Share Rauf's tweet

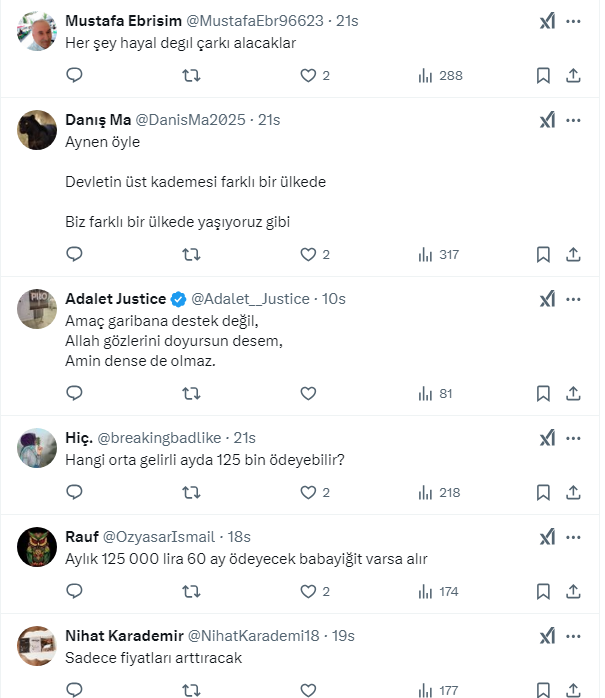(x=574, y=591)
